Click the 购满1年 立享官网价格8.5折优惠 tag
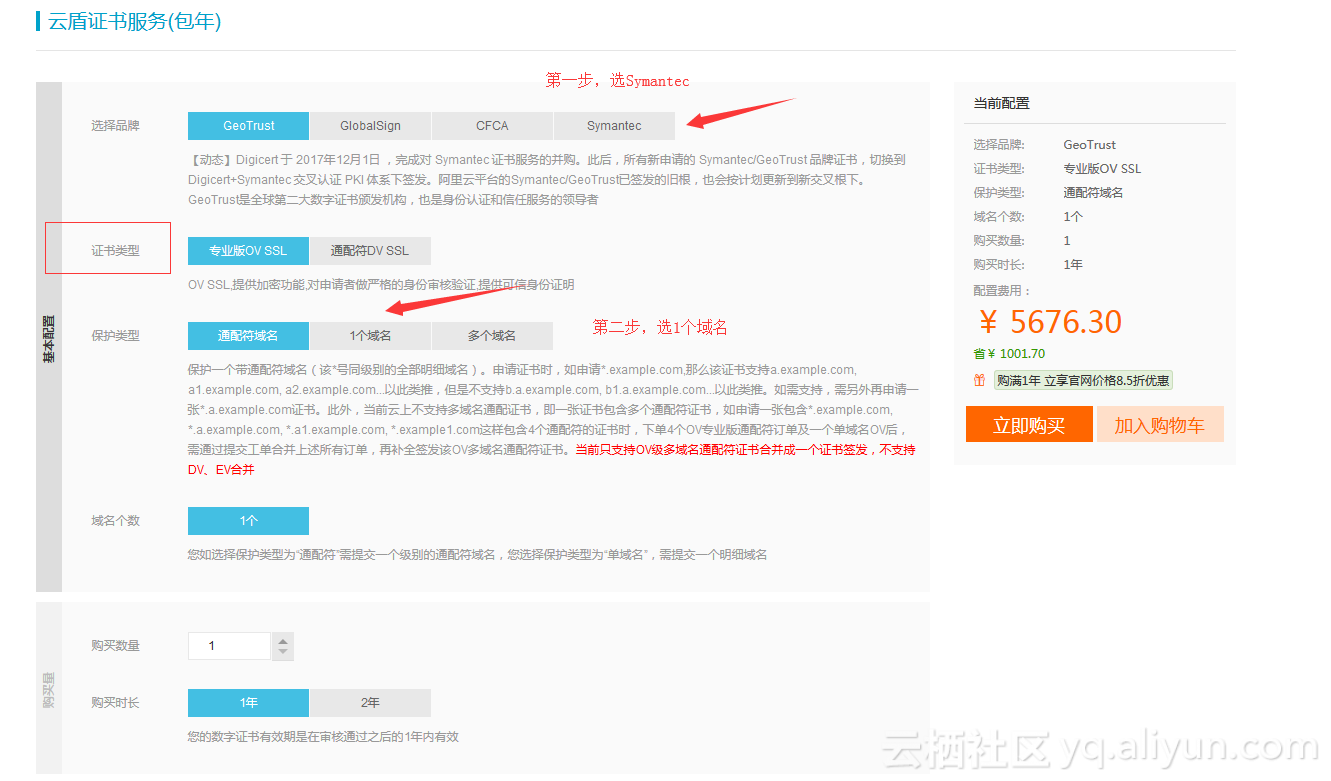The image size is (1331, 781). click(x=1083, y=381)
